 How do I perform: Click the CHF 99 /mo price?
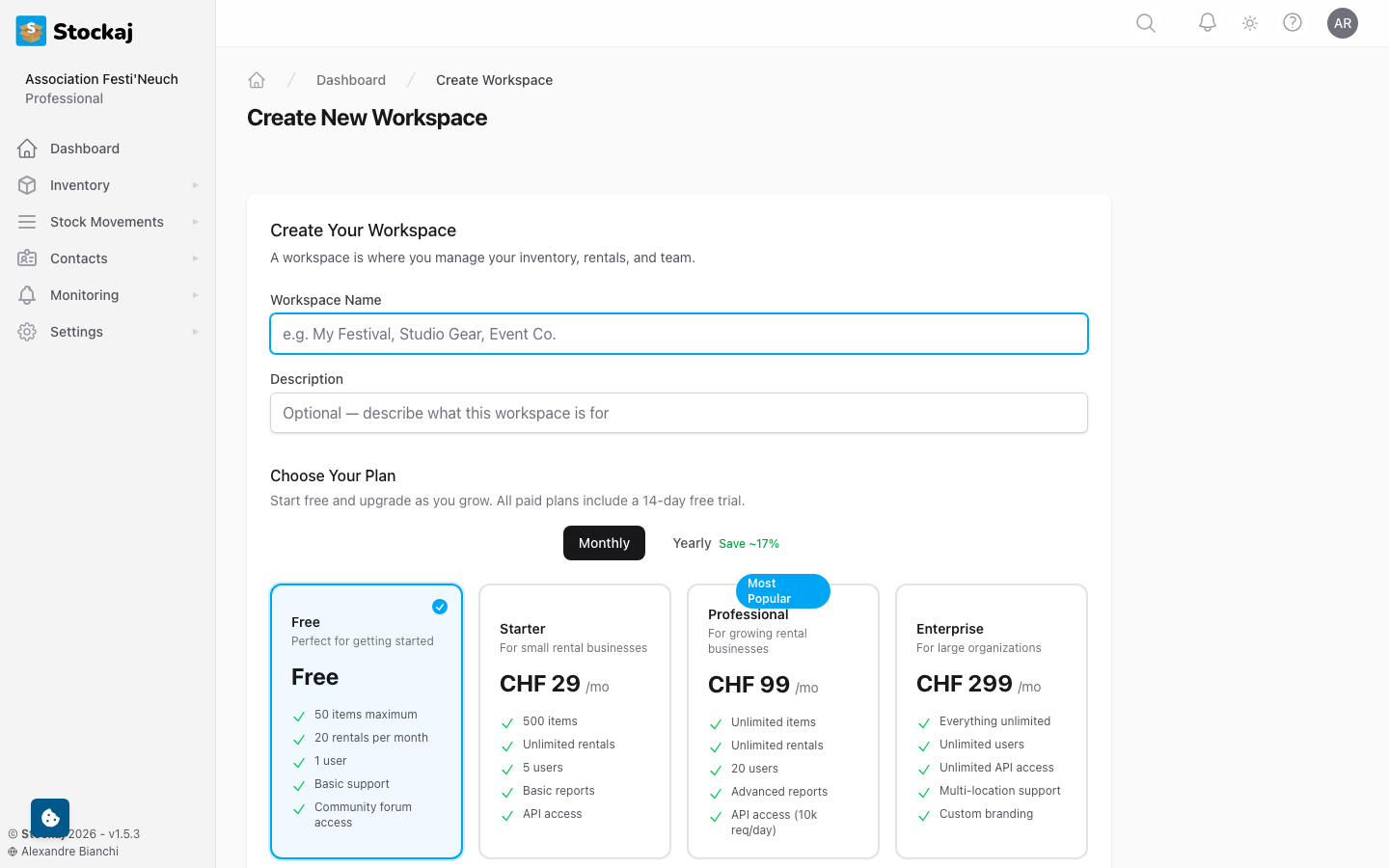(x=763, y=685)
